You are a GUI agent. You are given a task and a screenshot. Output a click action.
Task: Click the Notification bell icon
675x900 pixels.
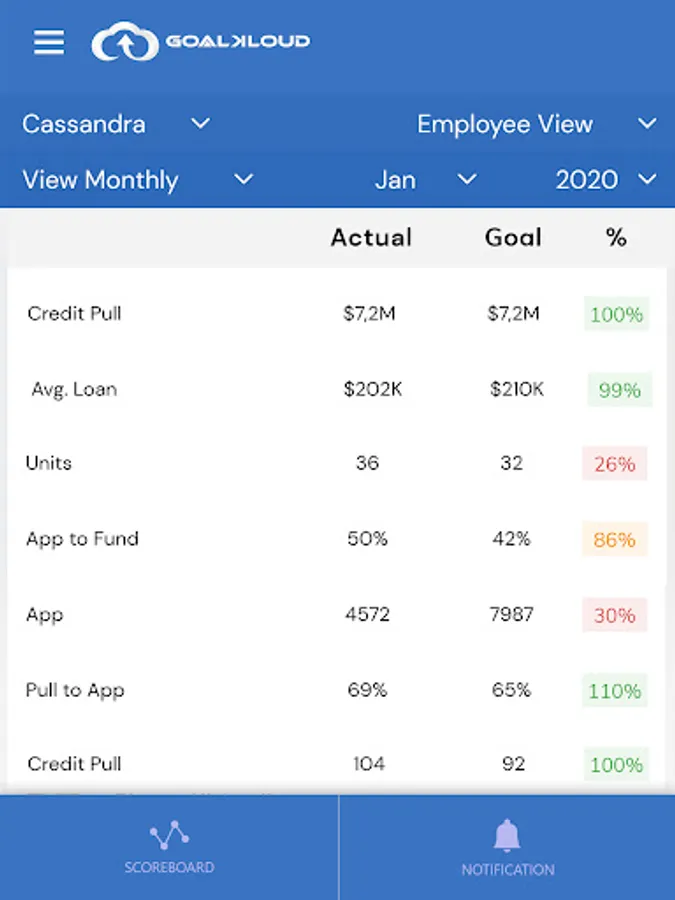coord(507,835)
